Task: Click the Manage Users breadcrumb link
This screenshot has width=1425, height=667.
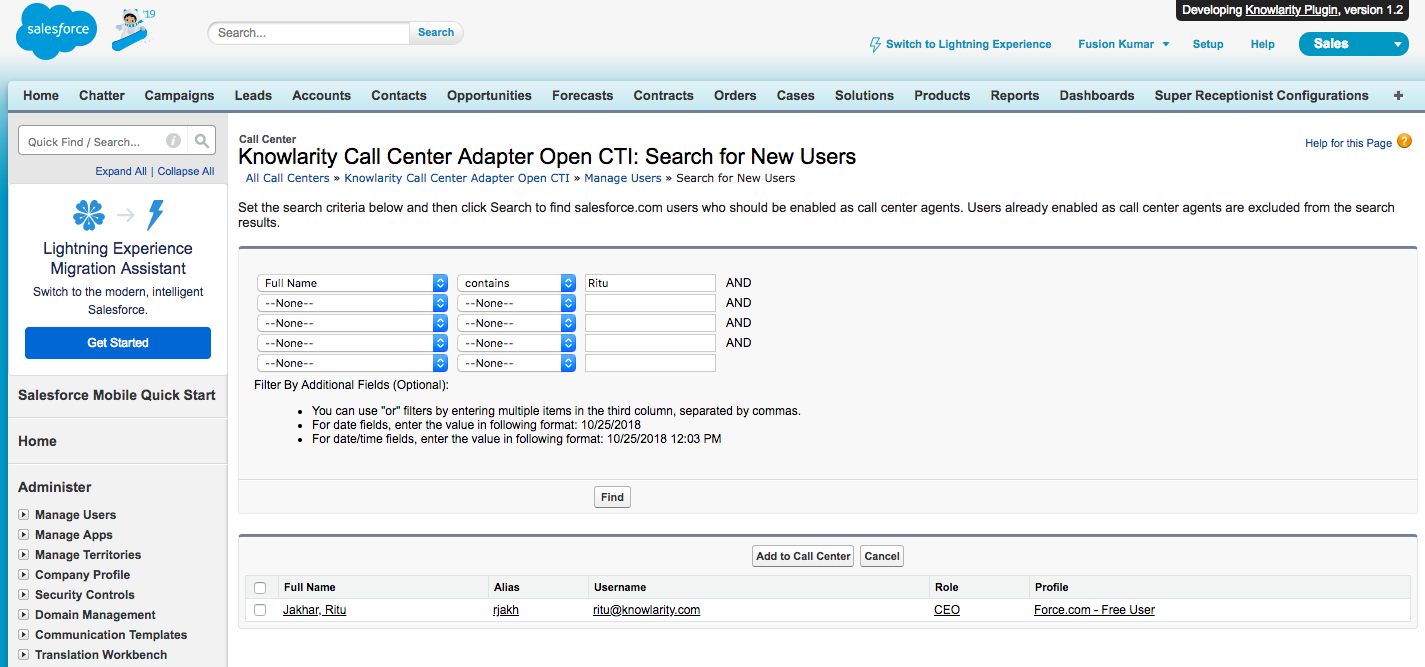Action: (x=623, y=178)
